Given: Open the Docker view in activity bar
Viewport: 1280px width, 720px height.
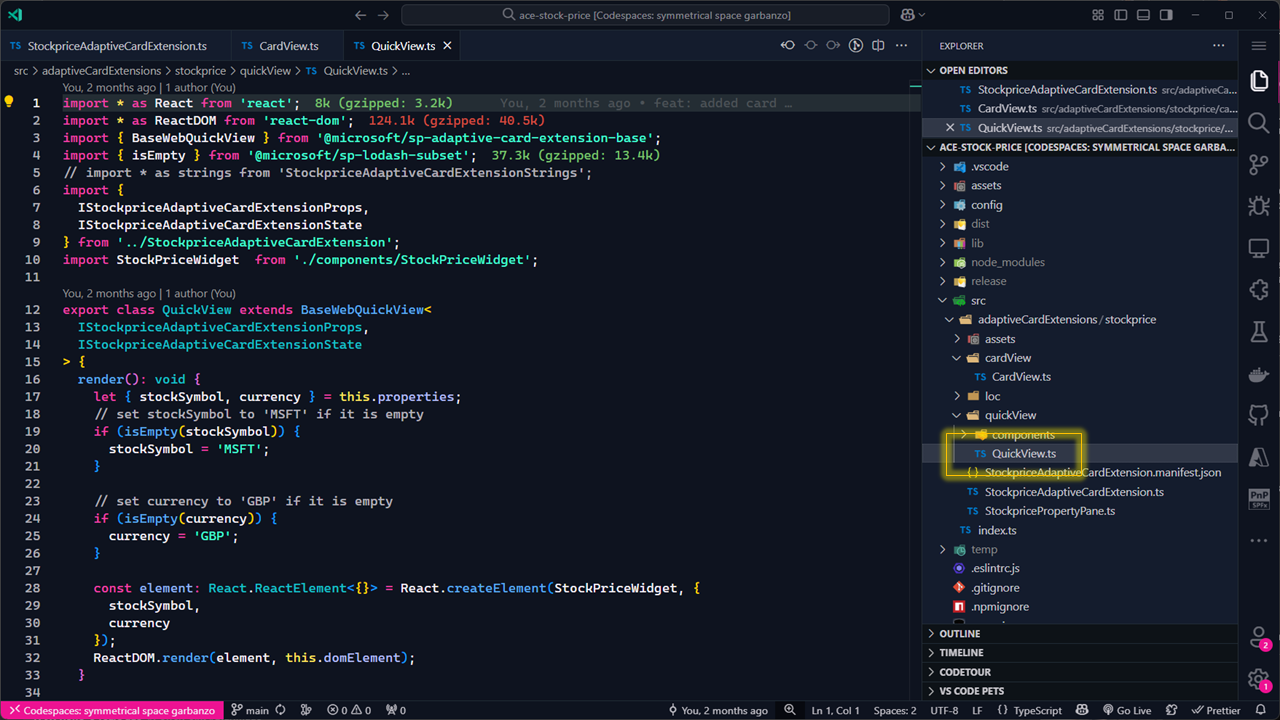Looking at the screenshot, I should coord(1258,374).
